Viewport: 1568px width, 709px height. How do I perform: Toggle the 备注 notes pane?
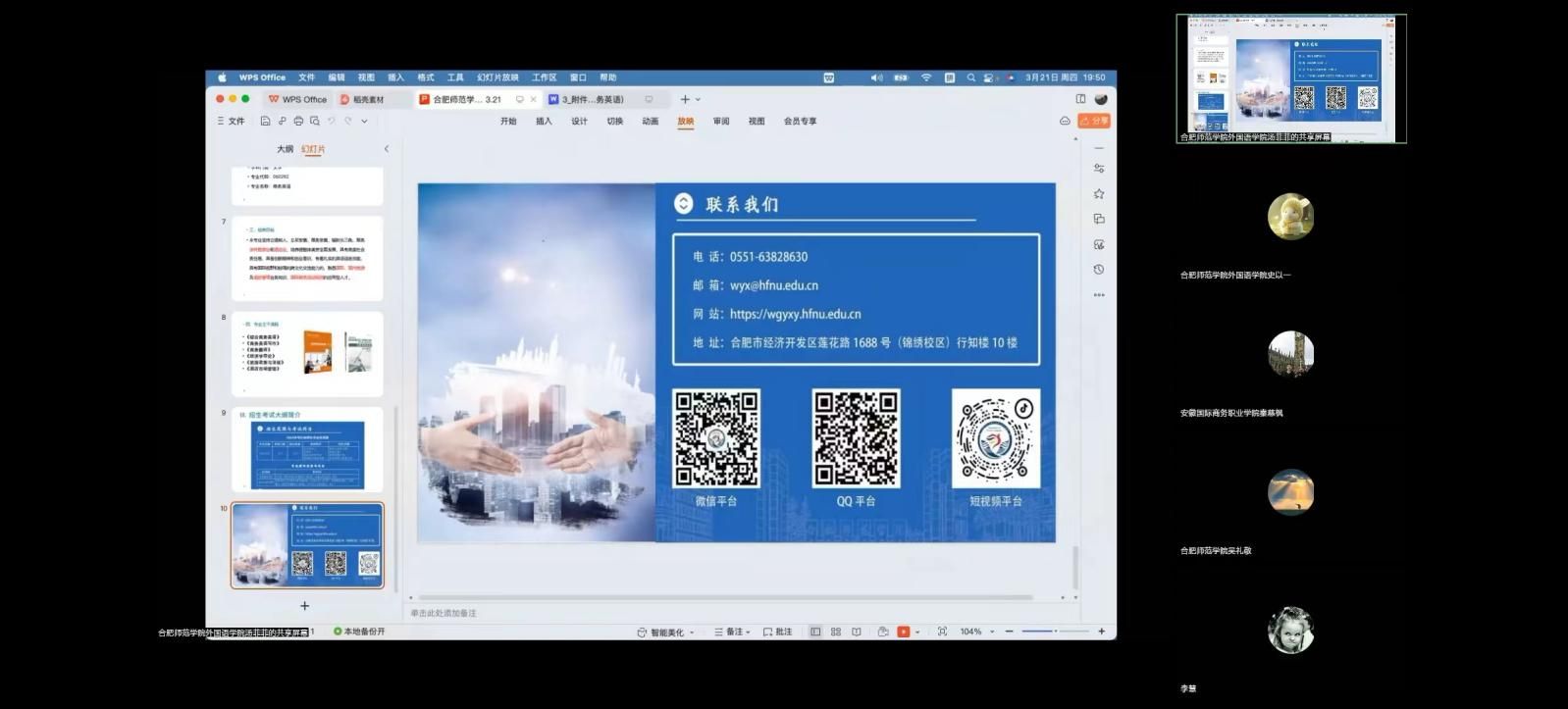pyautogui.click(x=731, y=633)
